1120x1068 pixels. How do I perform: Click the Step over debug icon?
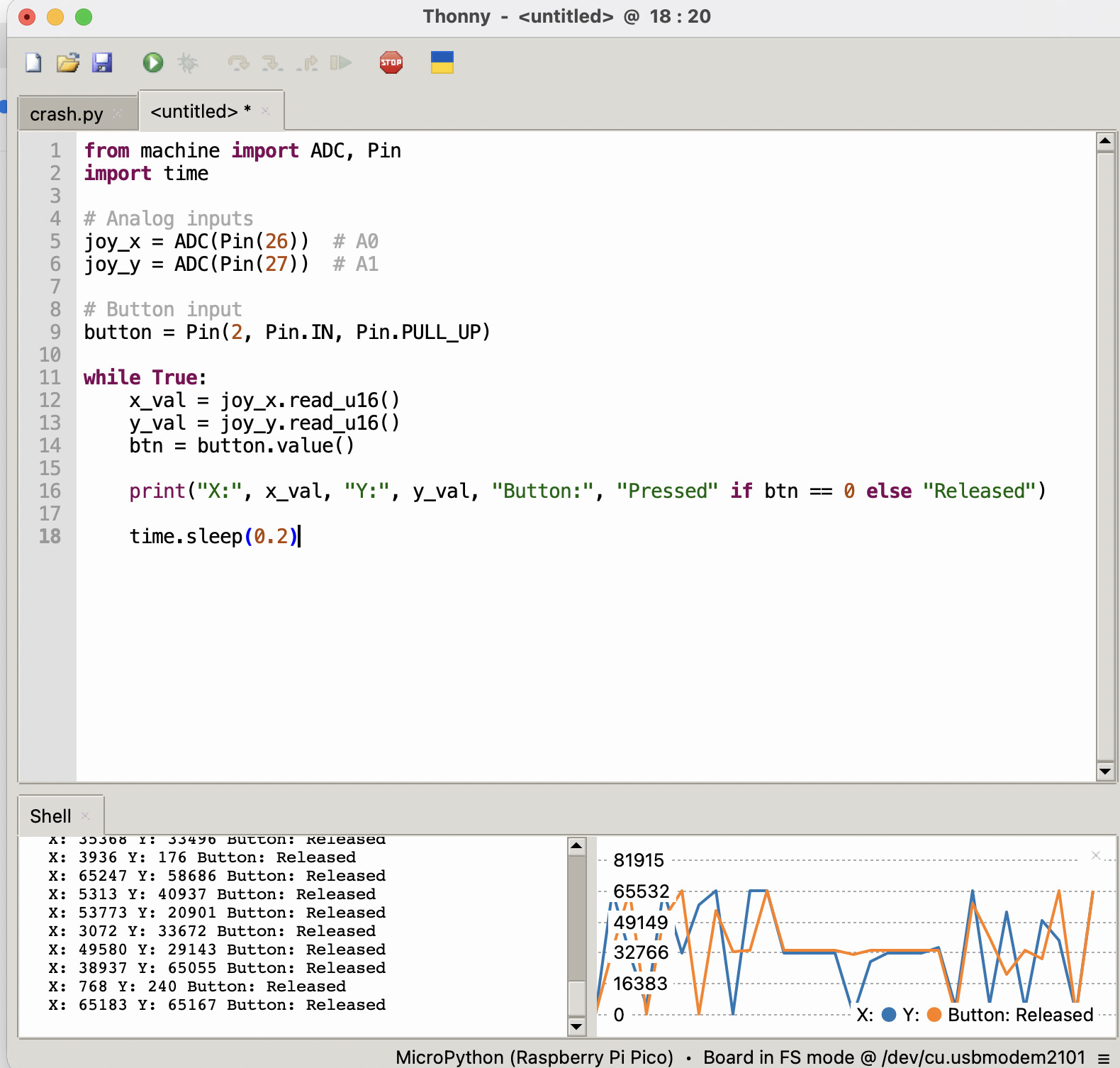(238, 63)
